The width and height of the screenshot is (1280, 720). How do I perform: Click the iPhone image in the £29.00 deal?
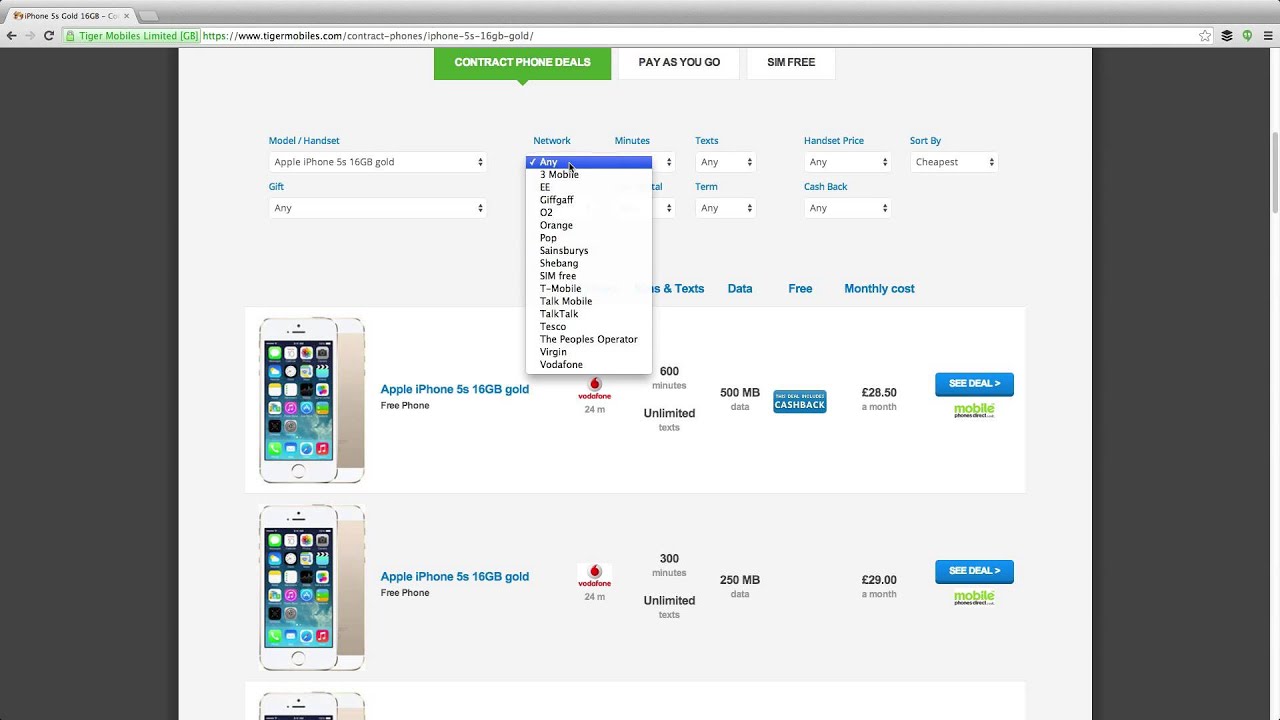pyautogui.click(x=312, y=587)
